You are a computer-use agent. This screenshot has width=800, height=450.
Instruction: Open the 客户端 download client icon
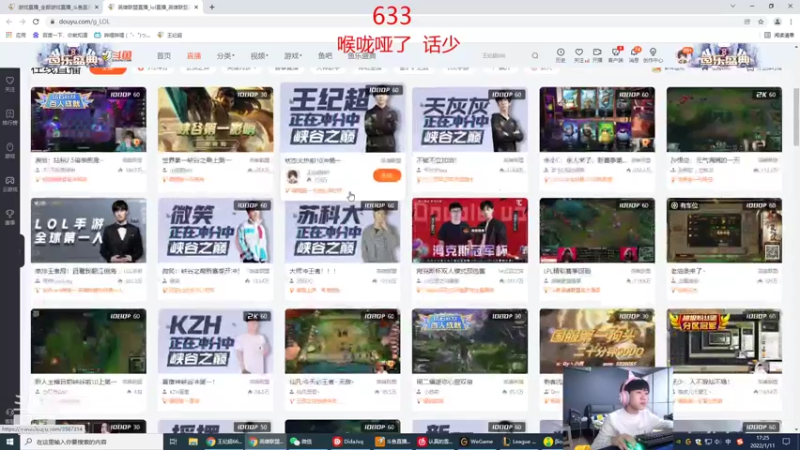(616, 55)
